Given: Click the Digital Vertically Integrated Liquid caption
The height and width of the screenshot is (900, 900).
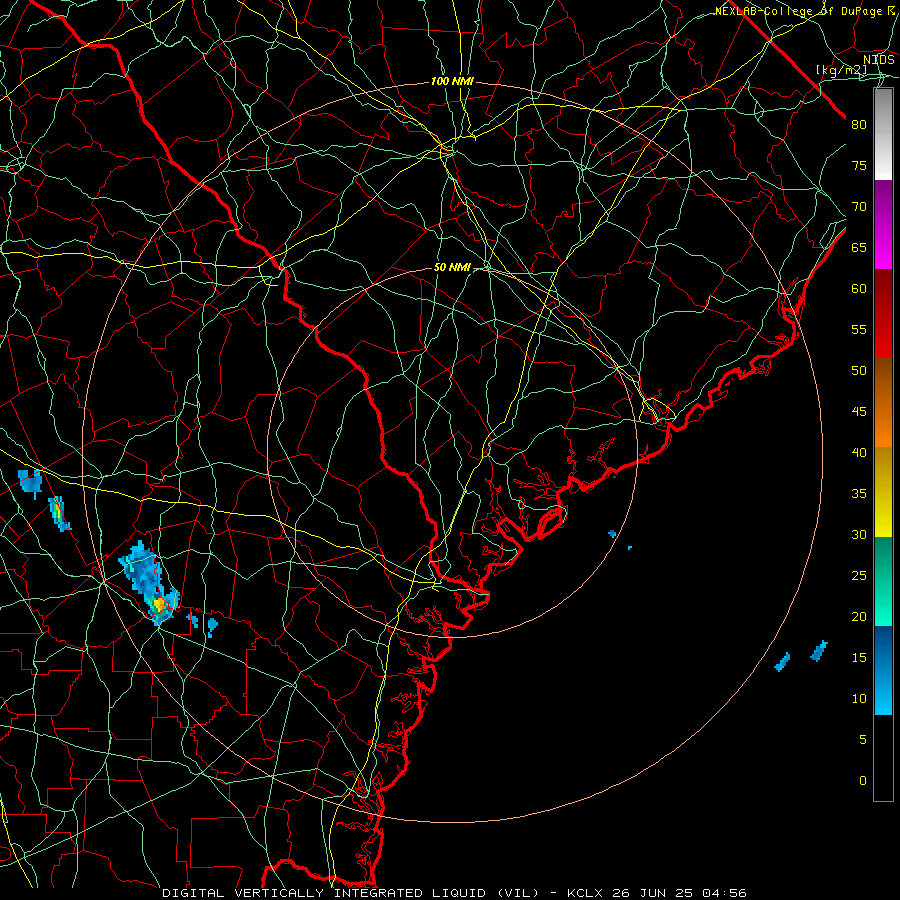Looking at the screenshot, I should click(455, 893).
